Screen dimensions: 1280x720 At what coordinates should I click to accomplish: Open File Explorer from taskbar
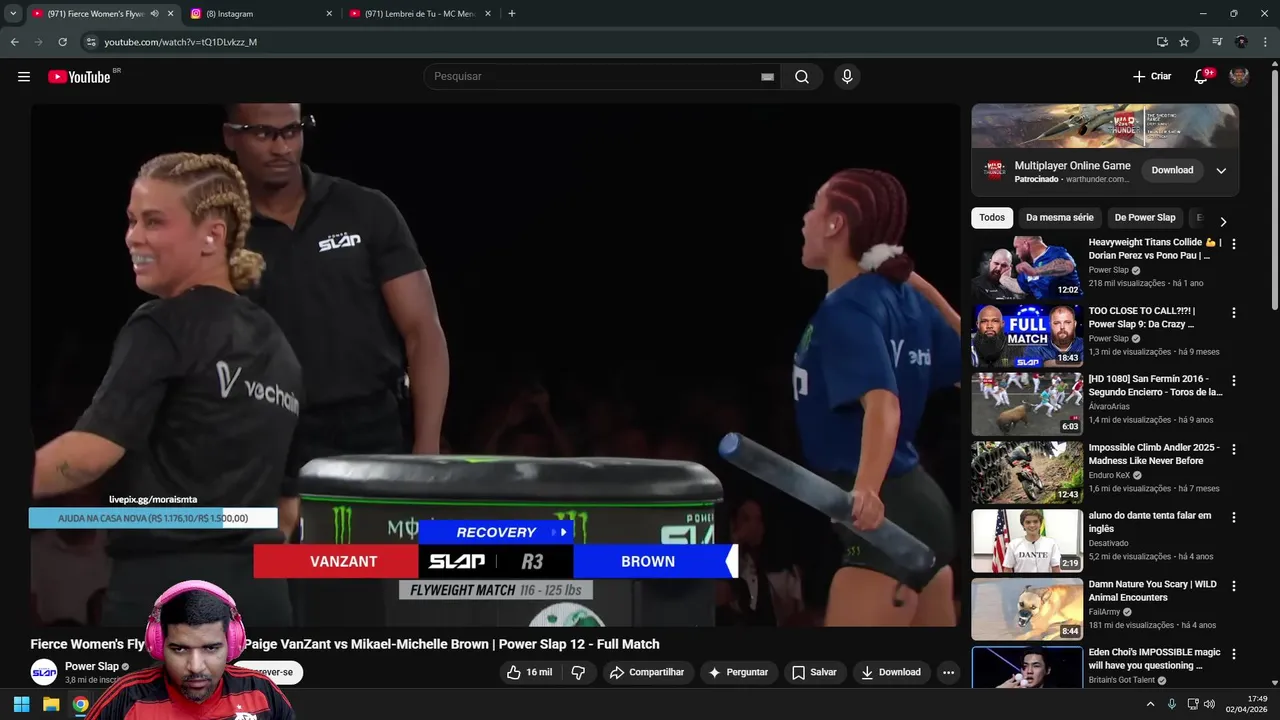[51, 704]
